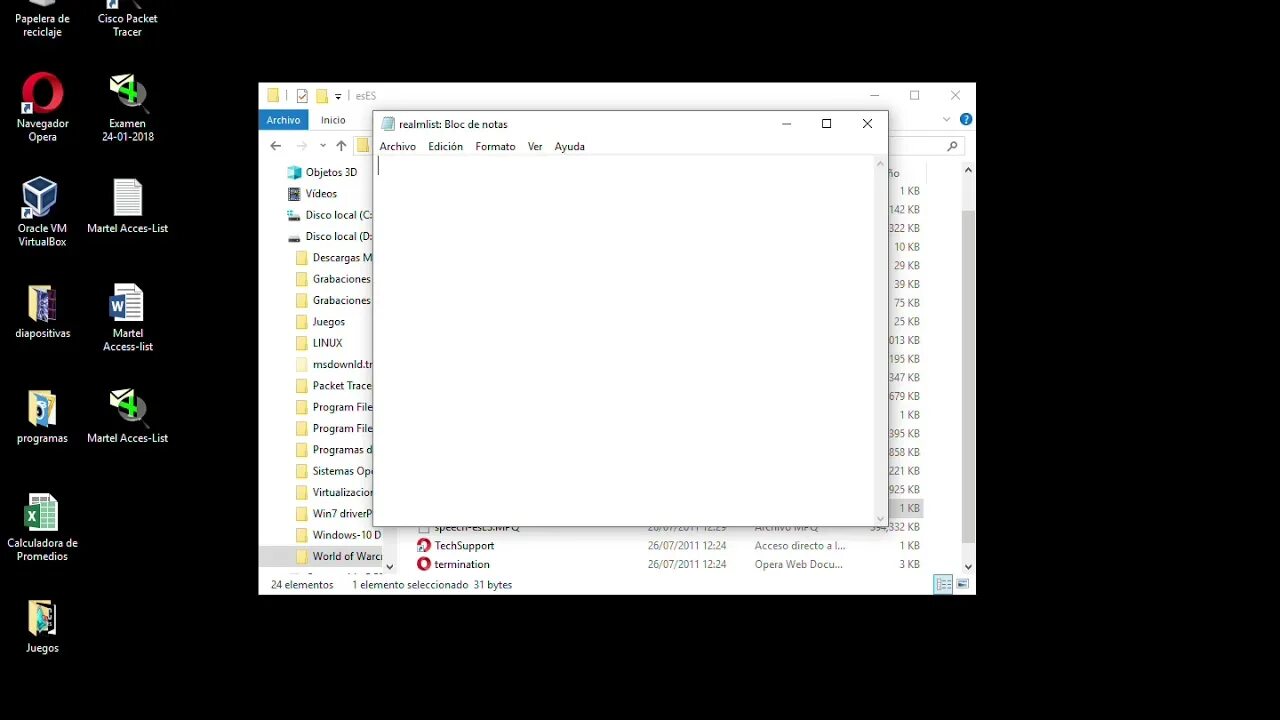The width and height of the screenshot is (1280, 720).
Task: Maximize the esES Explorer window
Action: (x=914, y=96)
